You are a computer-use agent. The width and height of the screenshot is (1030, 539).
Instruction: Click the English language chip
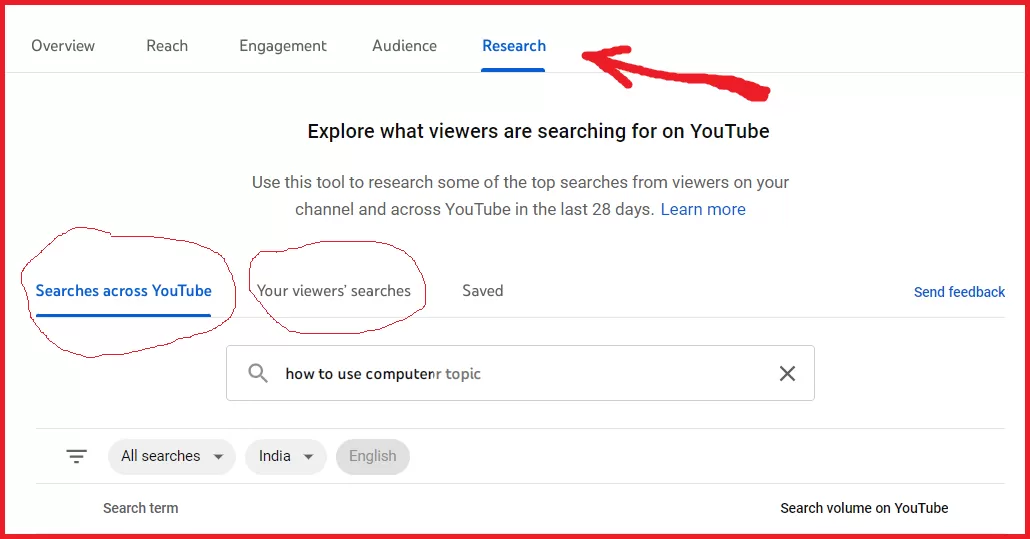pyautogui.click(x=372, y=456)
